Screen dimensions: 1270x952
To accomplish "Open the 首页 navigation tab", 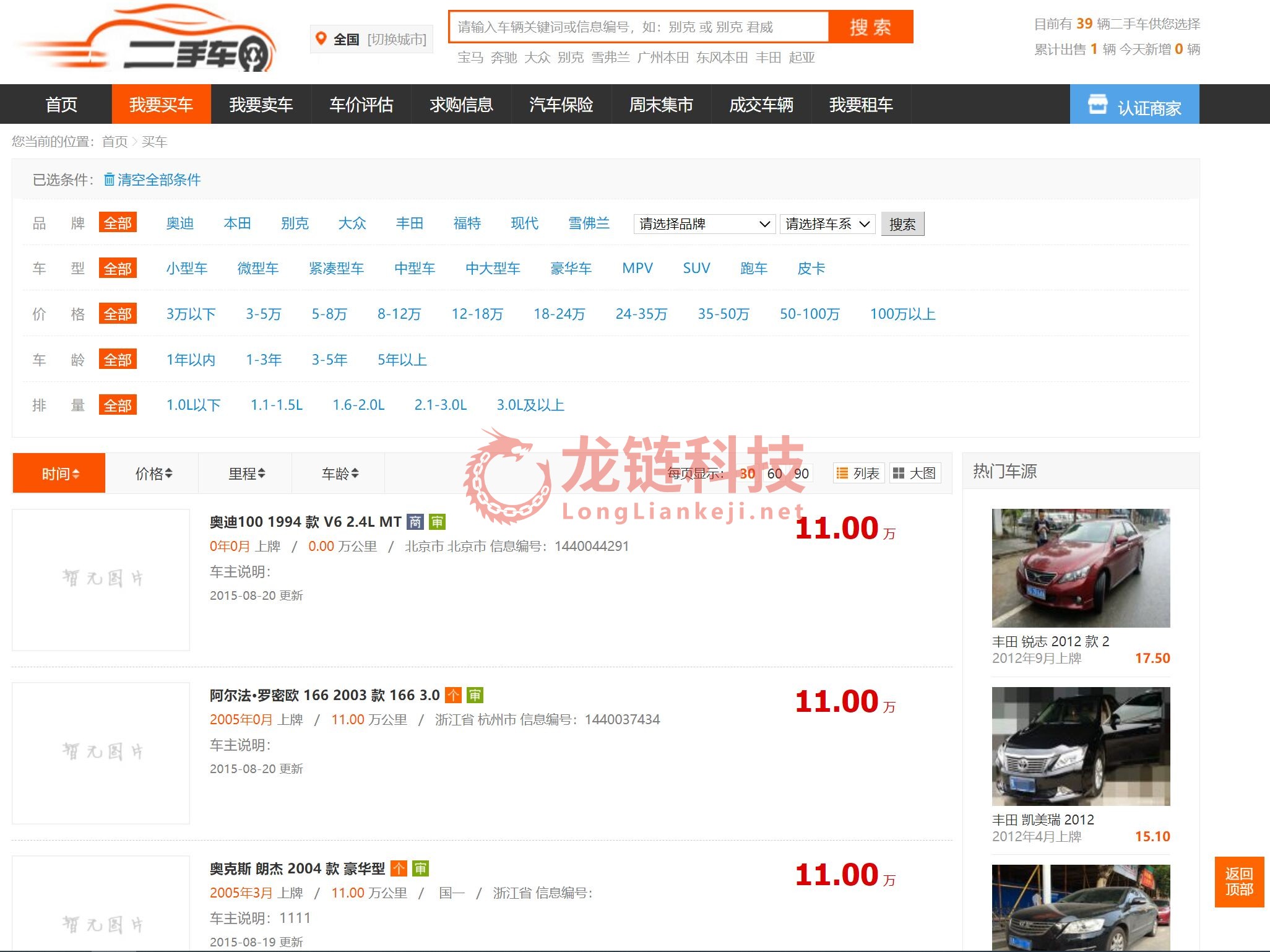I will [61, 104].
